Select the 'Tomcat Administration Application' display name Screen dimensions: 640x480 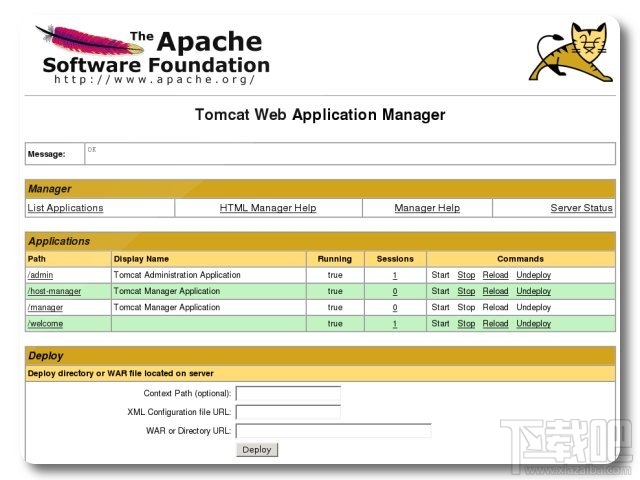click(x=177, y=275)
